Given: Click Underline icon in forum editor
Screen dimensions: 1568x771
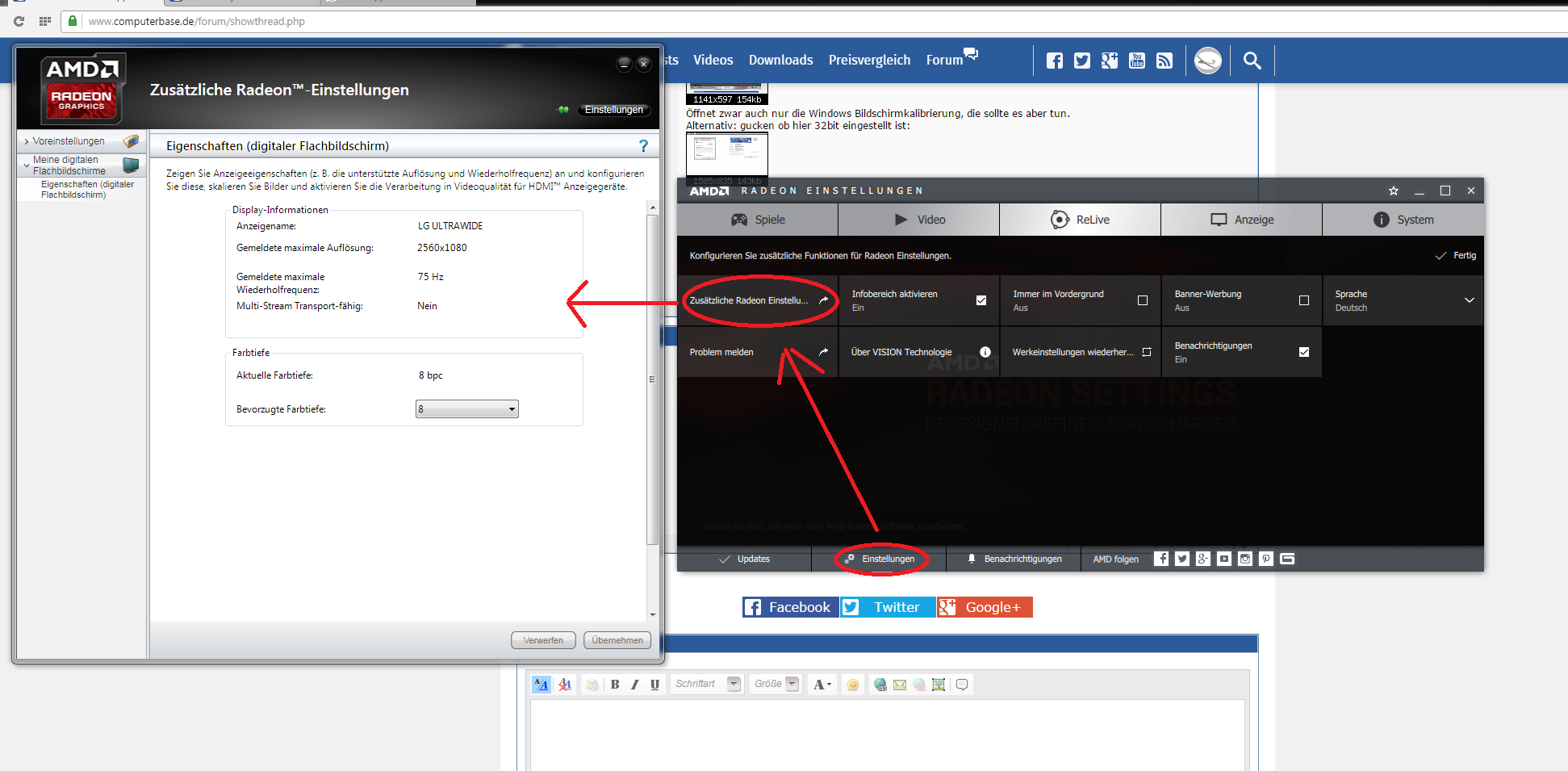Looking at the screenshot, I should click(x=654, y=685).
